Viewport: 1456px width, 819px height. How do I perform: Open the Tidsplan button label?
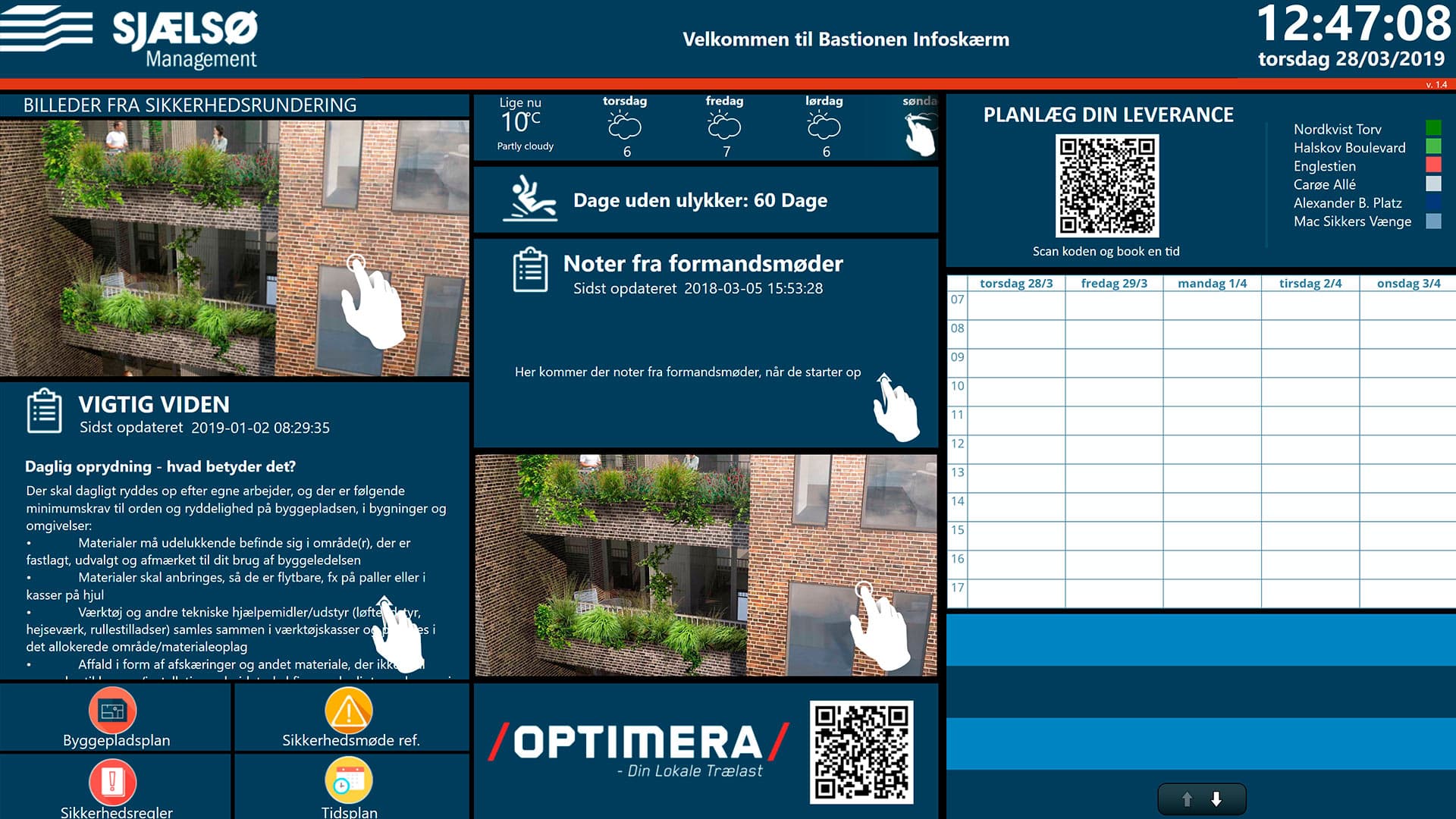click(349, 812)
